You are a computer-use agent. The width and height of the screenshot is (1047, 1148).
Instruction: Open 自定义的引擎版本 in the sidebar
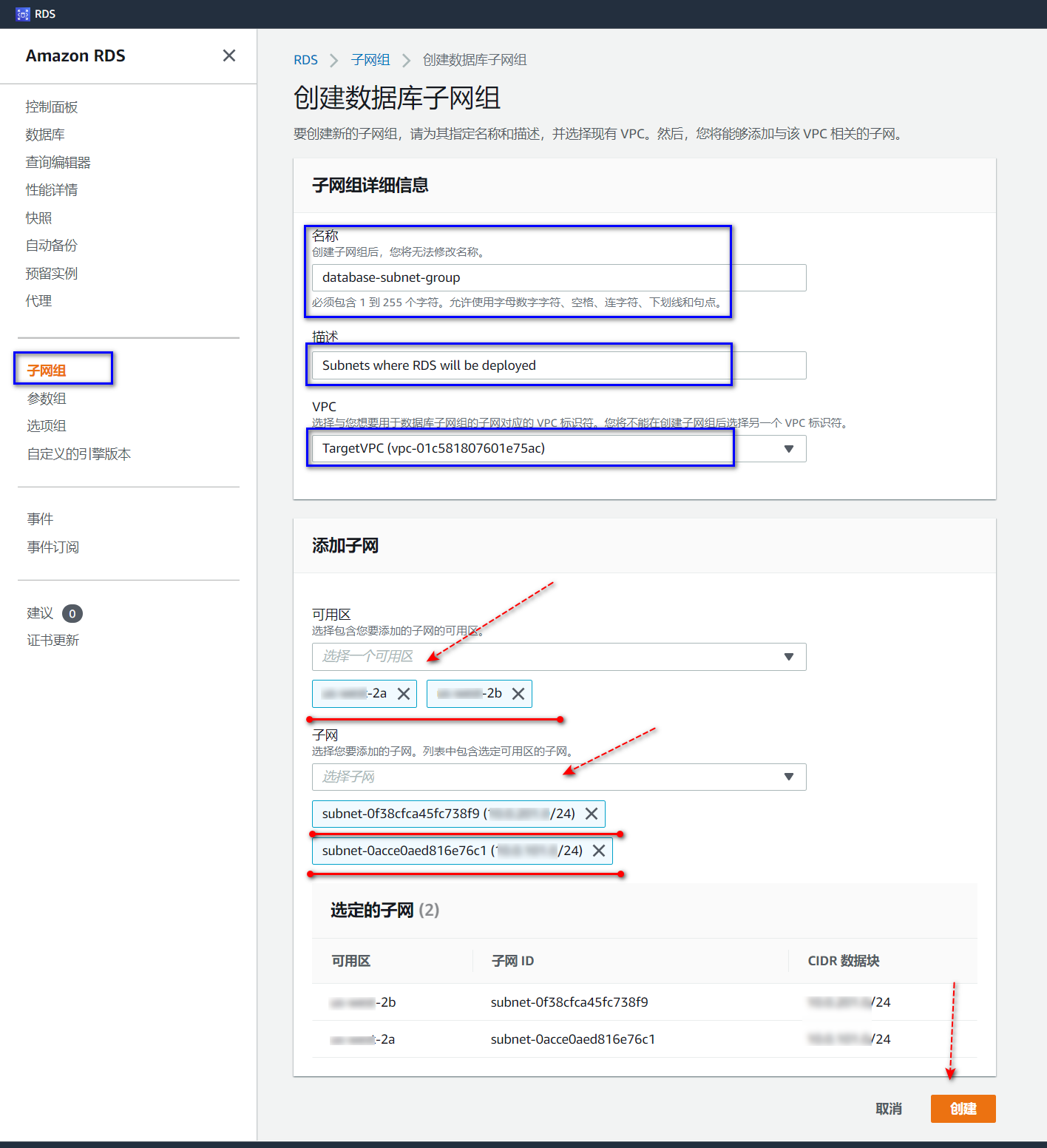click(79, 454)
